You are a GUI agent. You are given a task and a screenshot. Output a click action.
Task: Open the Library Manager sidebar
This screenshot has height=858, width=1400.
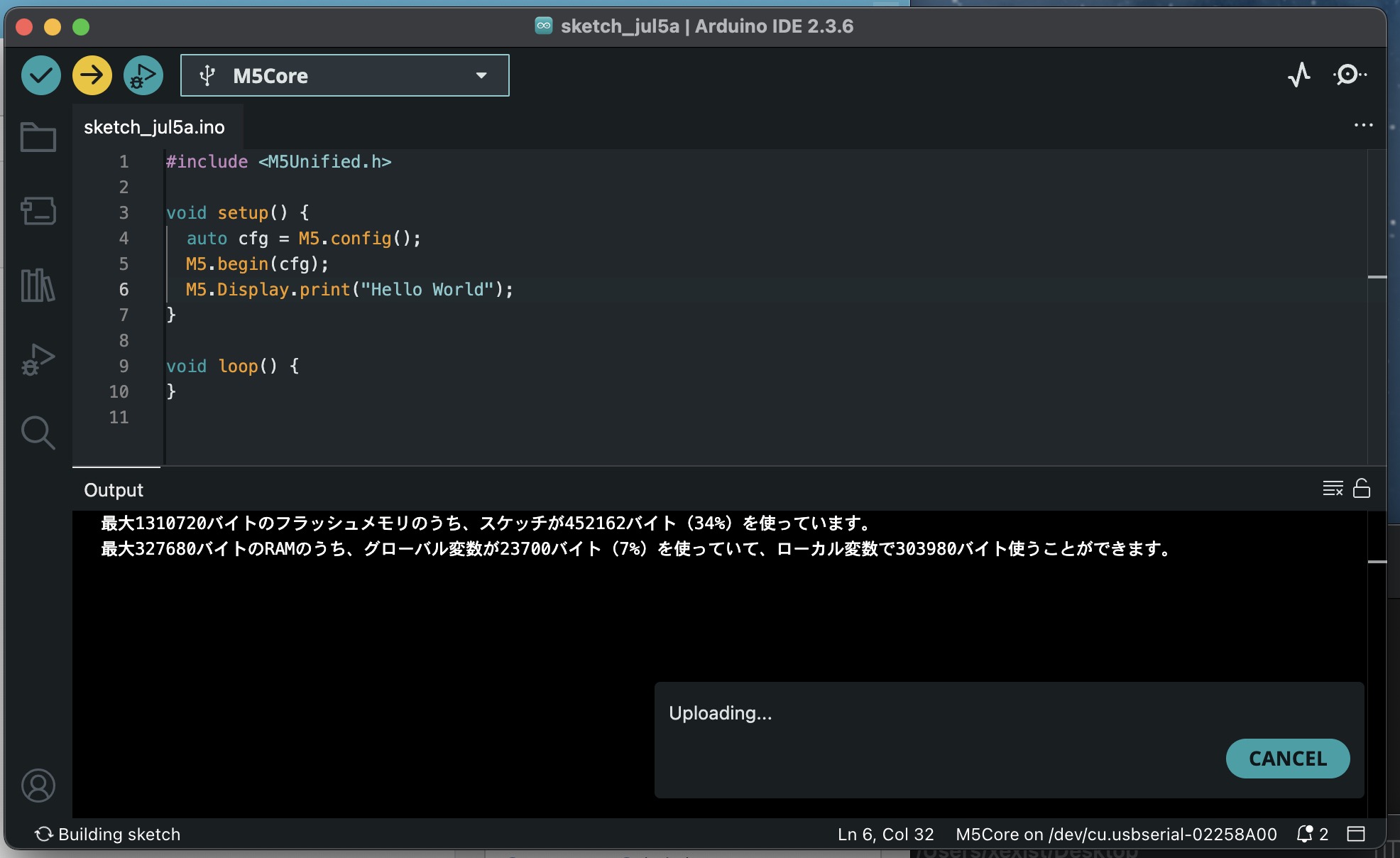(38, 285)
